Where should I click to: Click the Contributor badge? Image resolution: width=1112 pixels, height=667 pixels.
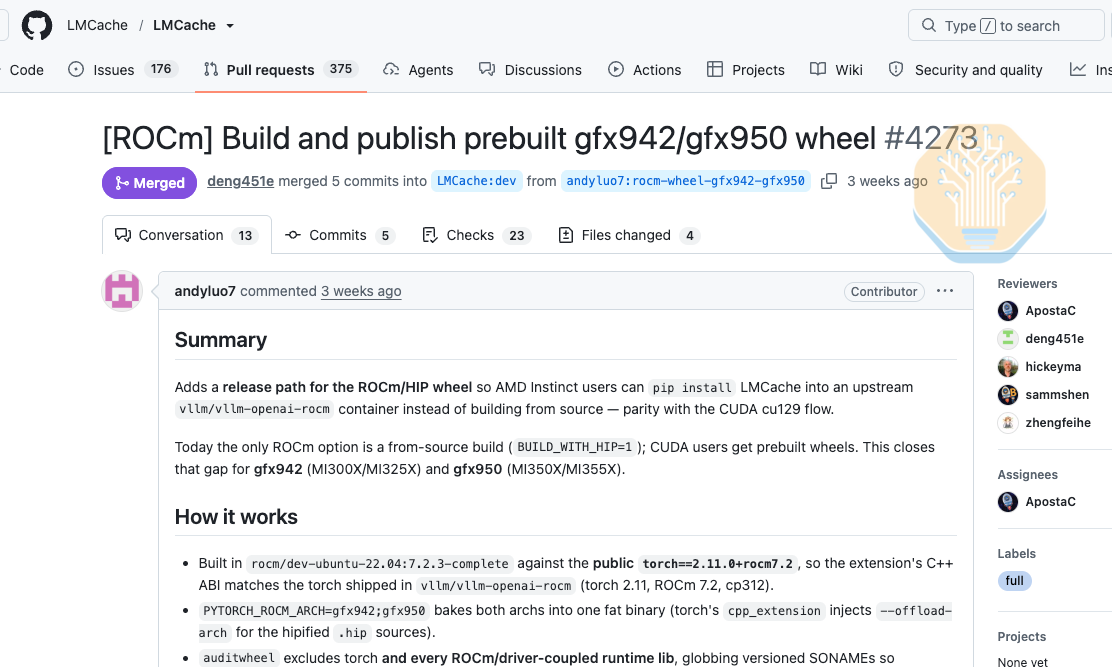[884, 291]
